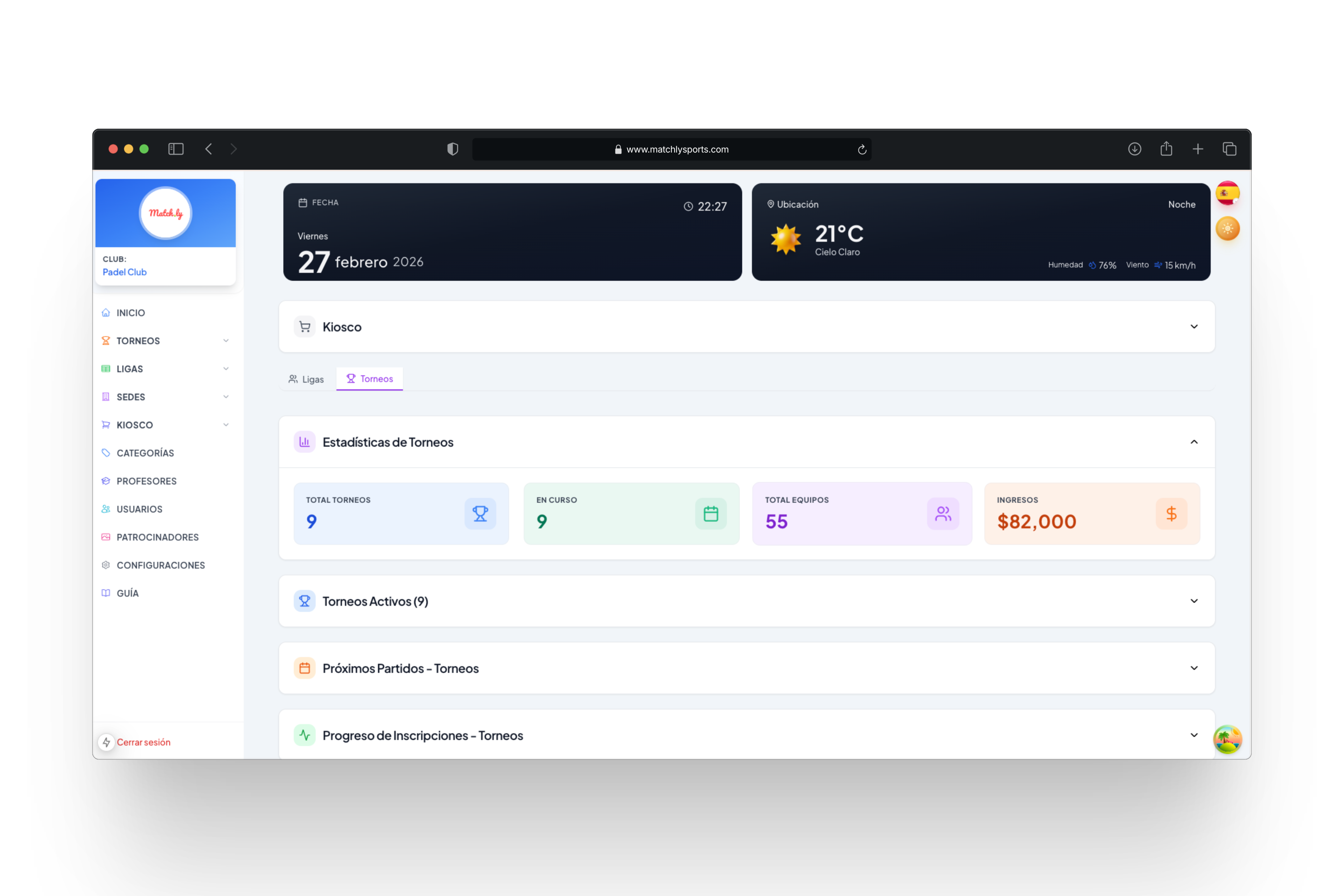Select the Torneos trophy icon in sidebar
Screen dimensions: 1344x896
point(106,341)
